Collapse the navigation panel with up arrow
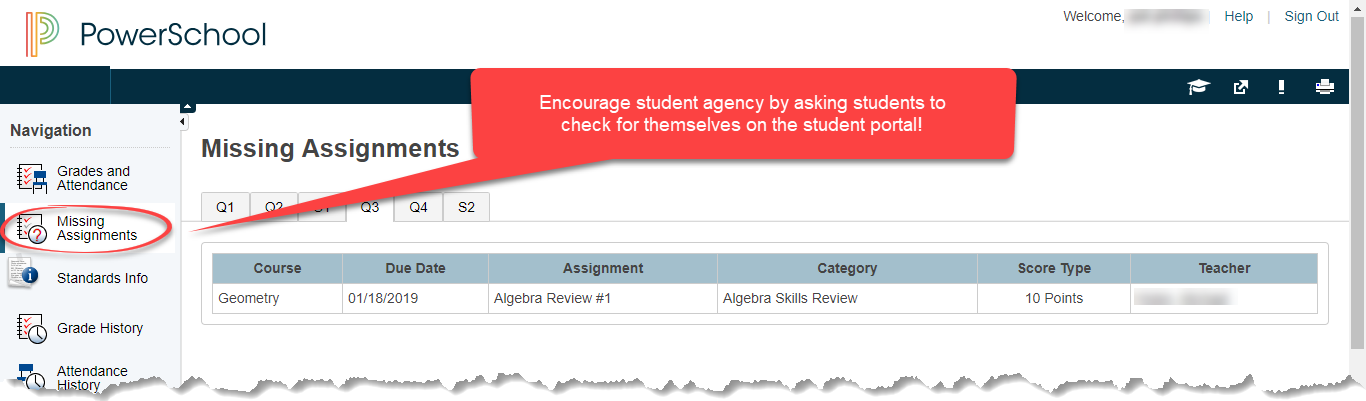1366x401 pixels. coord(187,107)
